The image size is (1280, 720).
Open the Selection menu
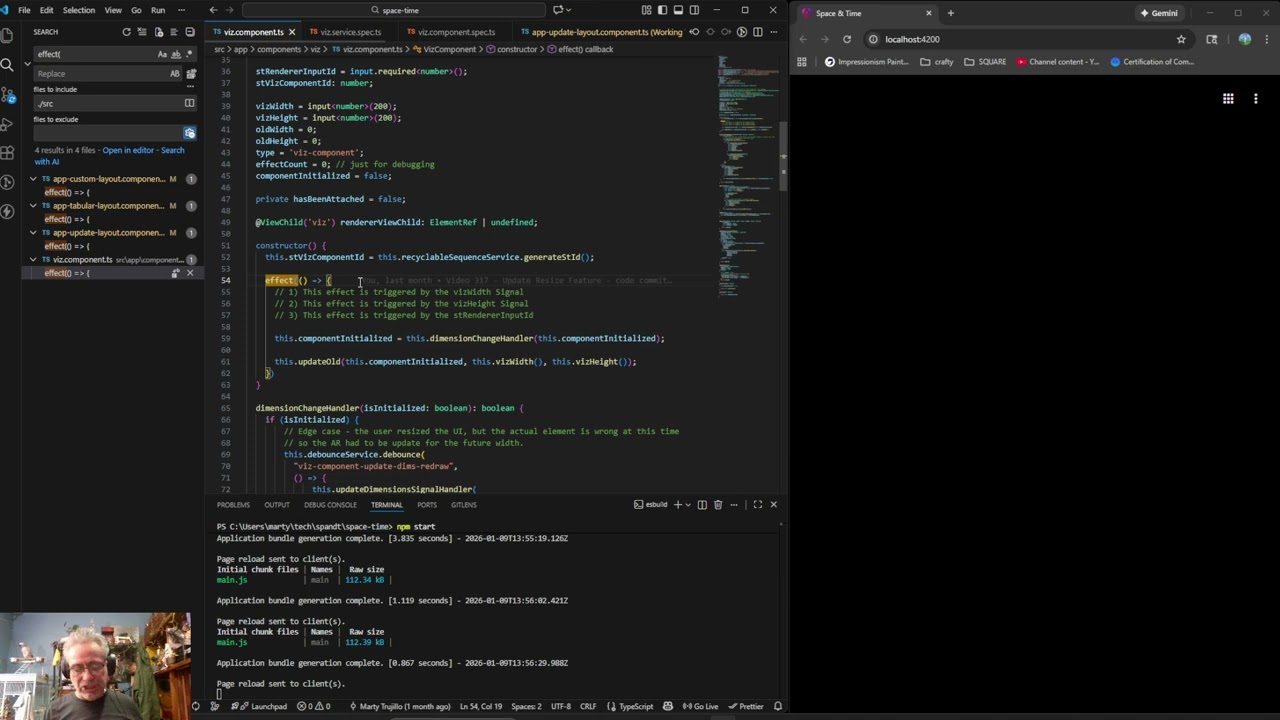pos(79,10)
